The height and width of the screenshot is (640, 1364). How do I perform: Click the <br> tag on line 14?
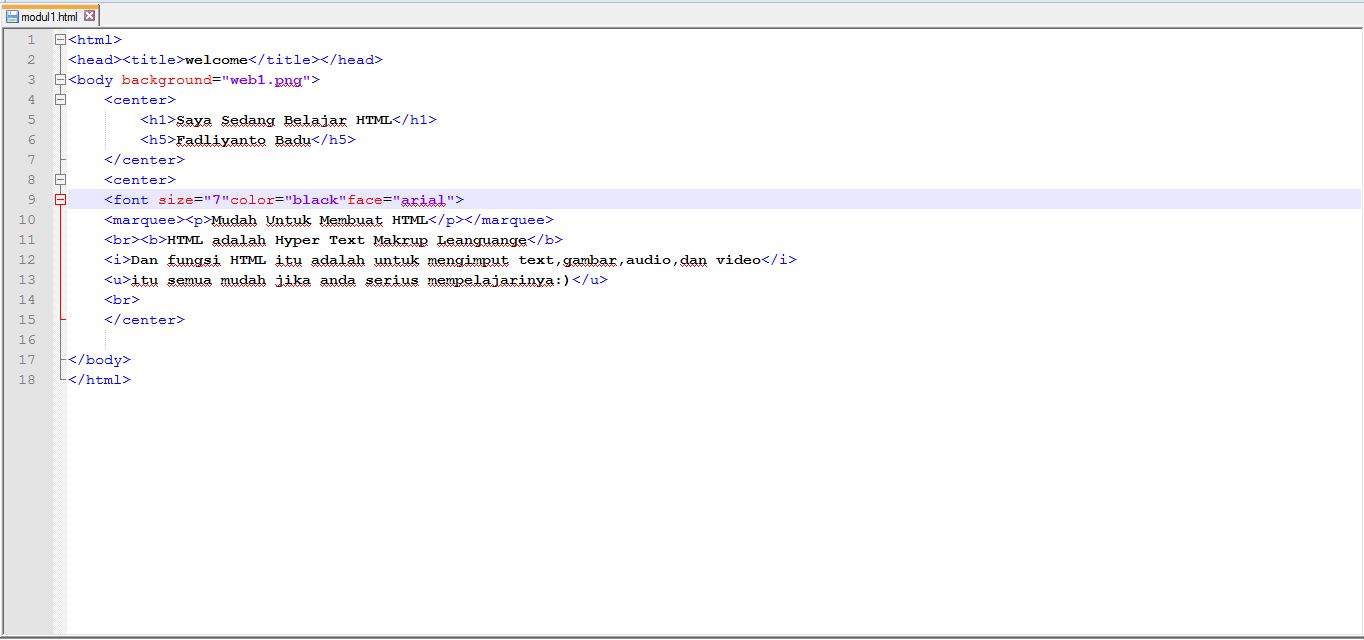pos(122,299)
